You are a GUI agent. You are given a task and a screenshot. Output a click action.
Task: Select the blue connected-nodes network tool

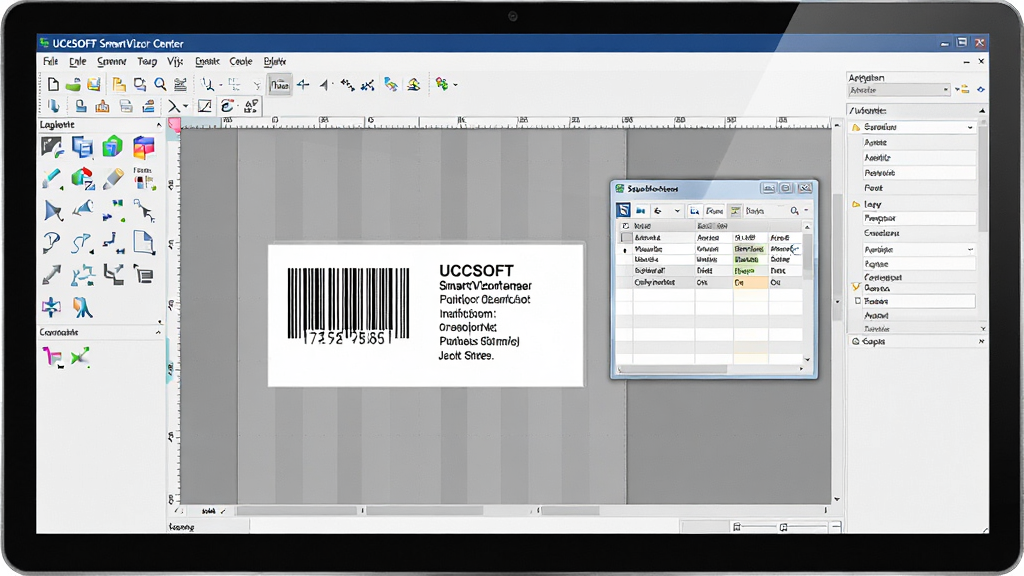point(82,275)
